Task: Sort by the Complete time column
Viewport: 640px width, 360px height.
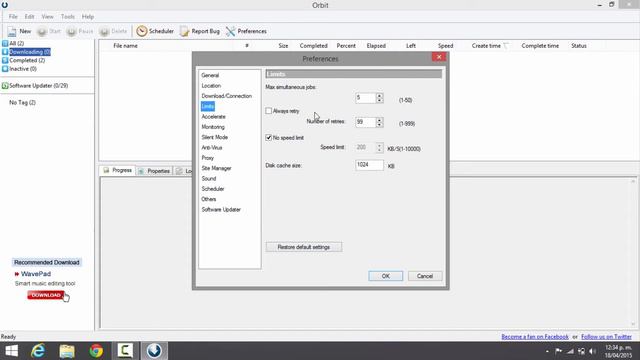Action: pos(540,46)
